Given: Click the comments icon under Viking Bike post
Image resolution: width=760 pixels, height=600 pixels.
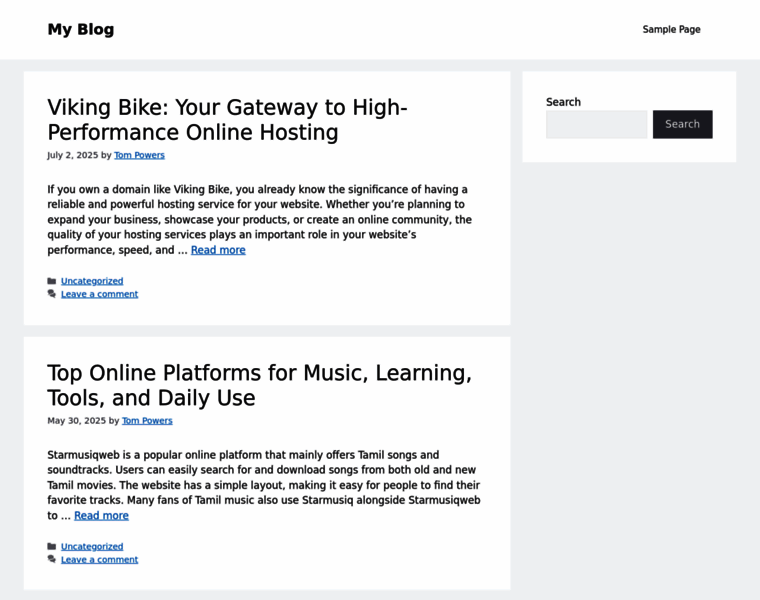Looking at the screenshot, I should (52, 294).
